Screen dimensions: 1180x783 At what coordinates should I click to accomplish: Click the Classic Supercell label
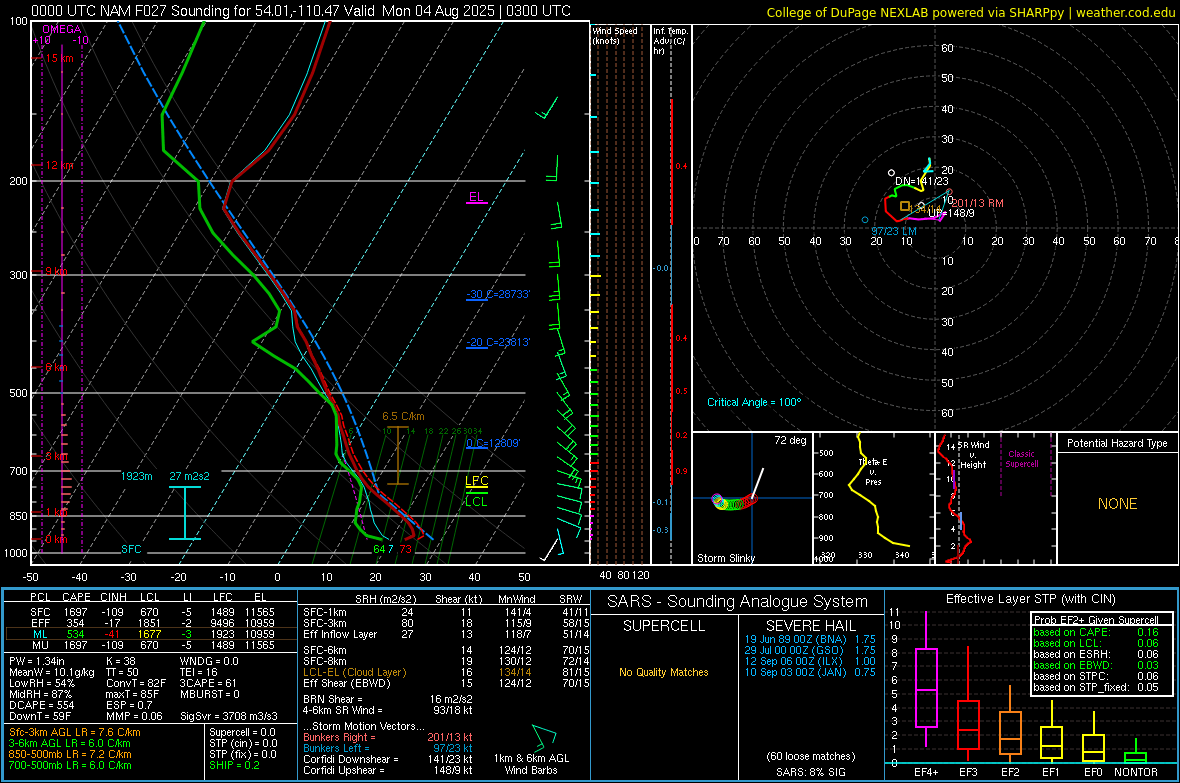1021,459
